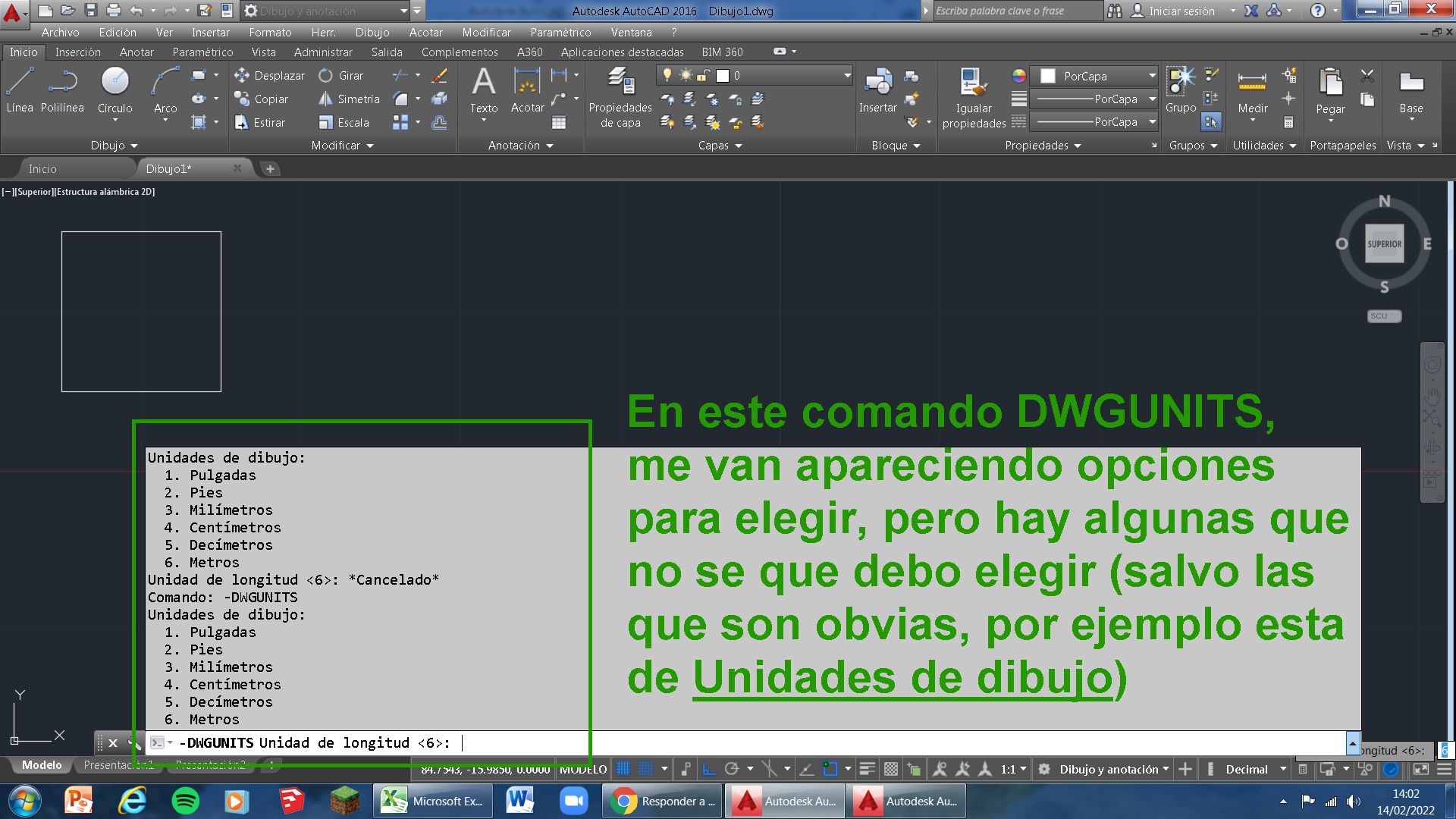Select the Polilínea tool
This screenshot has height=819, width=1456.
click(x=62, y=91)
